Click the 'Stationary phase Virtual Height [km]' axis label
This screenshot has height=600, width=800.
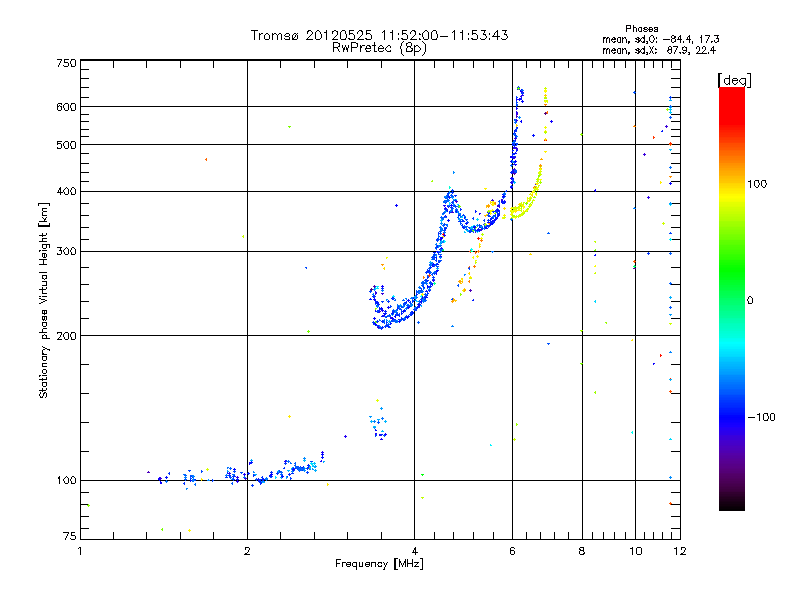(x=44, y=301)
